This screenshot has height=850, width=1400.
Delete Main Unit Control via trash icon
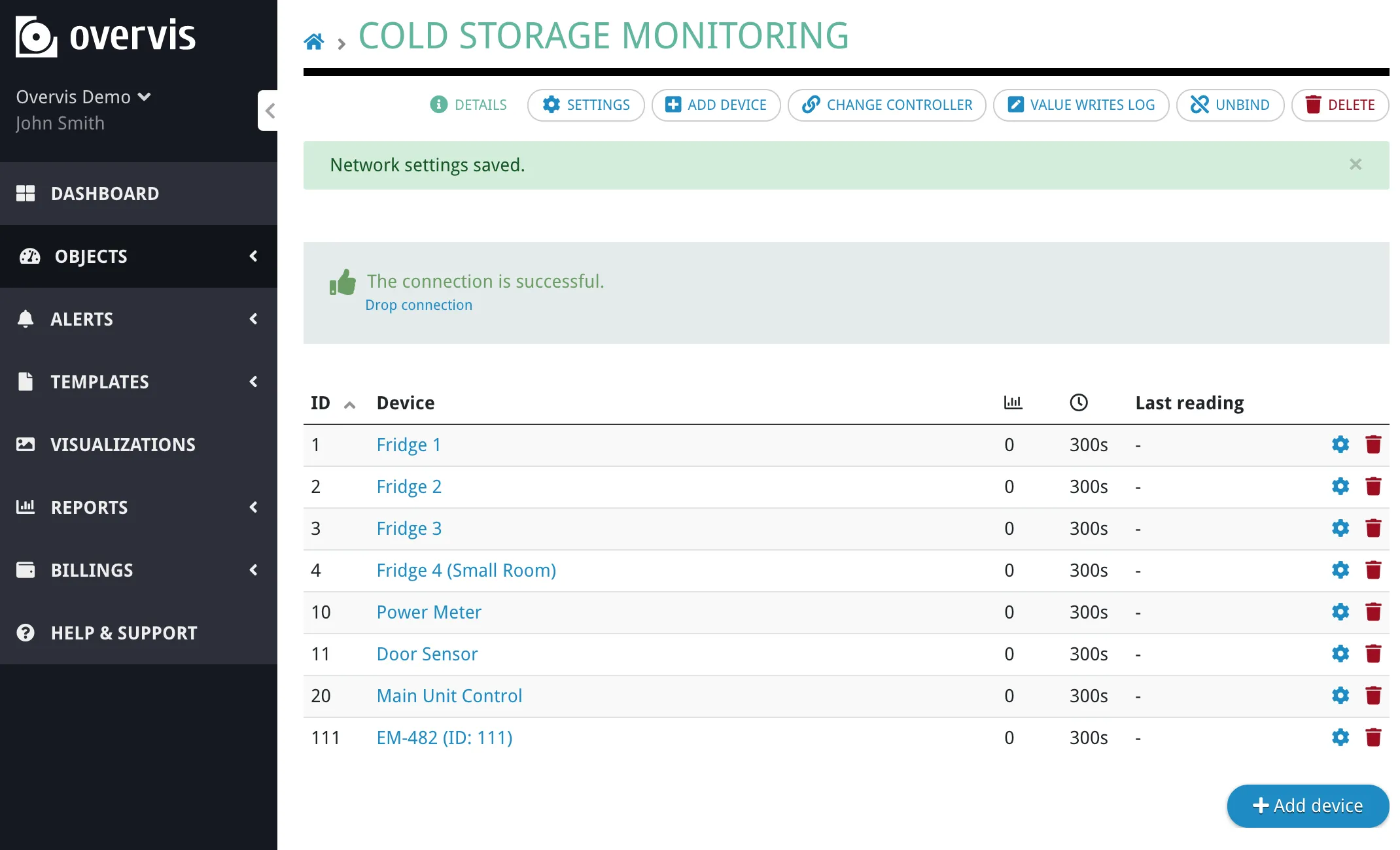pyautogui.click(x=1373, y=696)
